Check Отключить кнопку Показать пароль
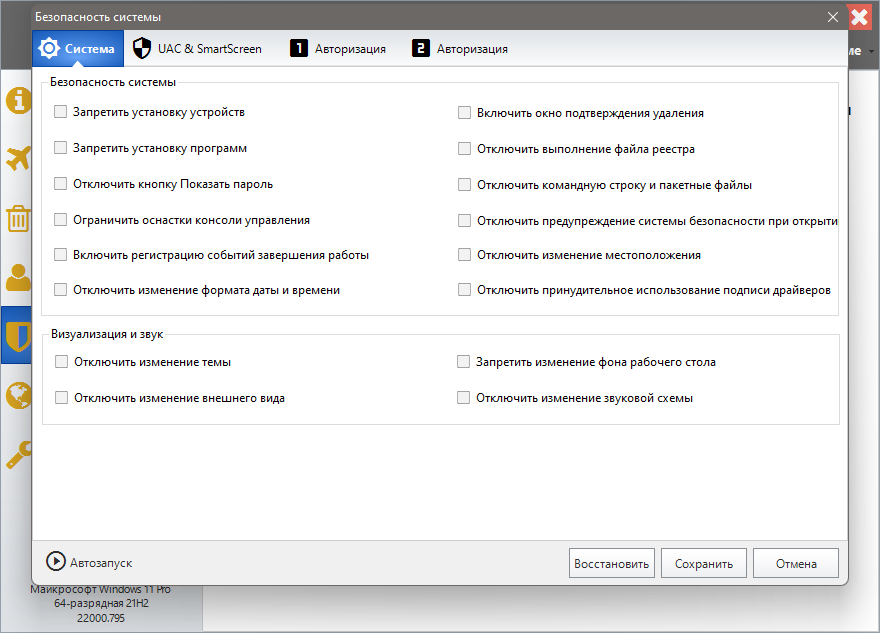This screenshot has height=633, width=880. click(x=62, y=184)
